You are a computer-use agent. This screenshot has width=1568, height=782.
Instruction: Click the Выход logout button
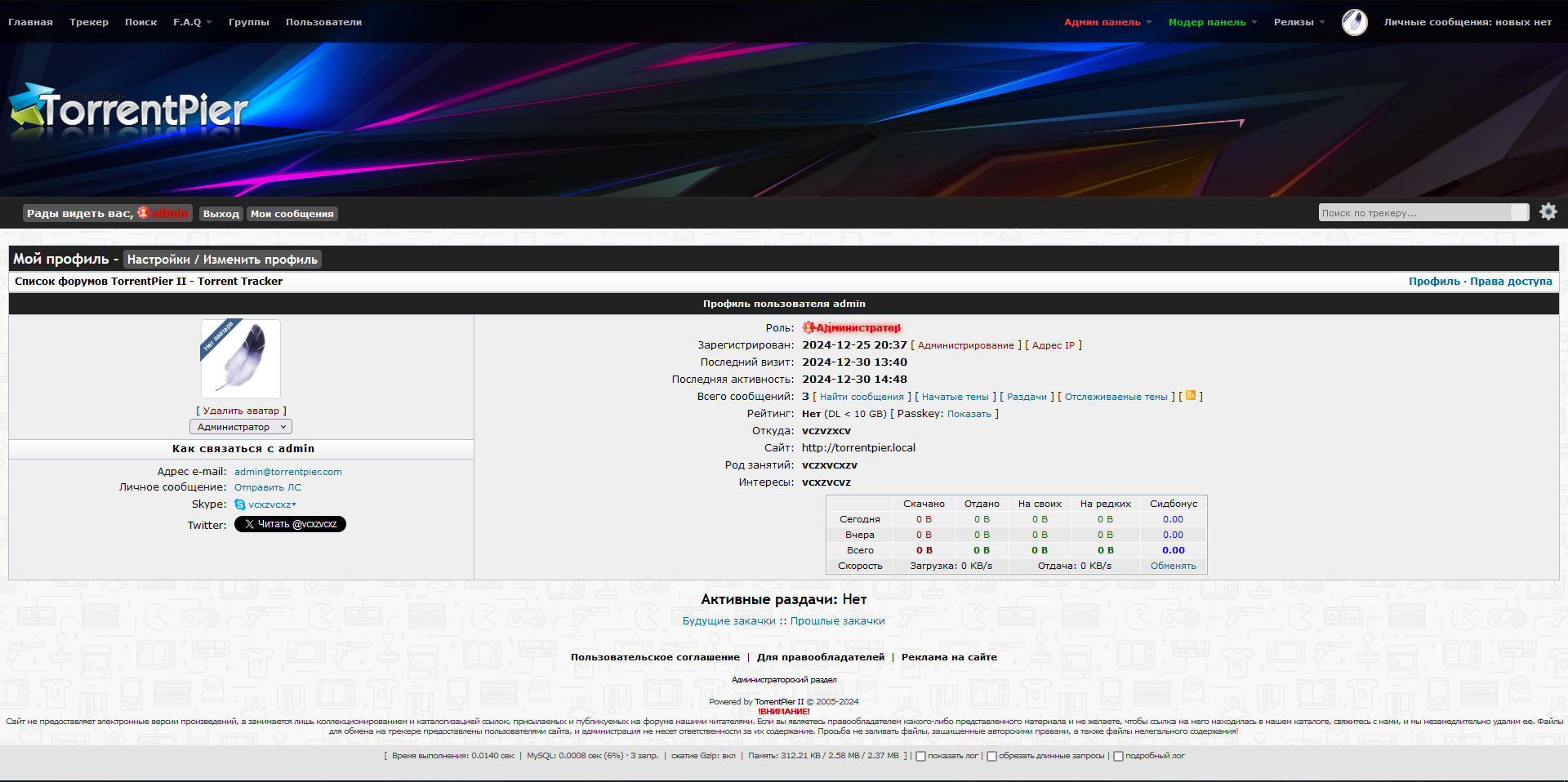(220, 214)
